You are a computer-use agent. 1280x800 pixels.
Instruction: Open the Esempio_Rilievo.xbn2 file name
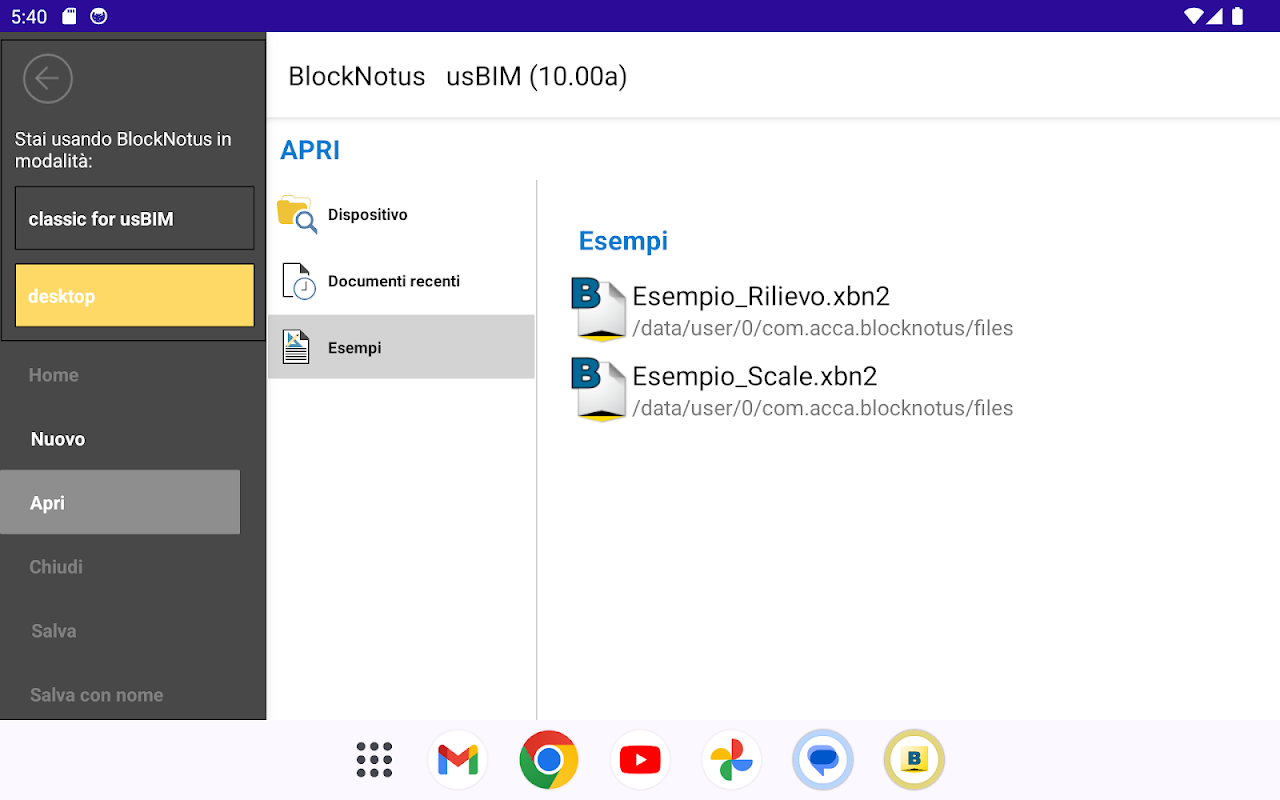pyautogui.click(x=761, y=296)
